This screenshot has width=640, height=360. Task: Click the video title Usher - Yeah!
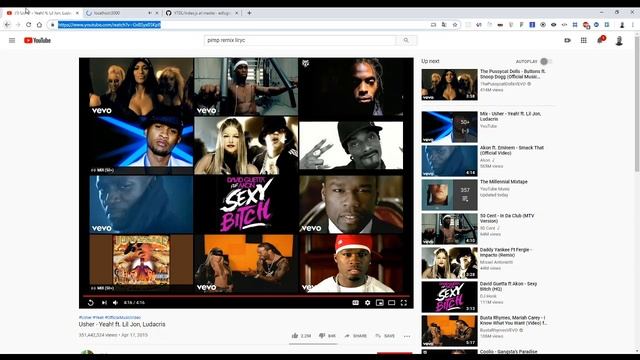click(122, 324)
